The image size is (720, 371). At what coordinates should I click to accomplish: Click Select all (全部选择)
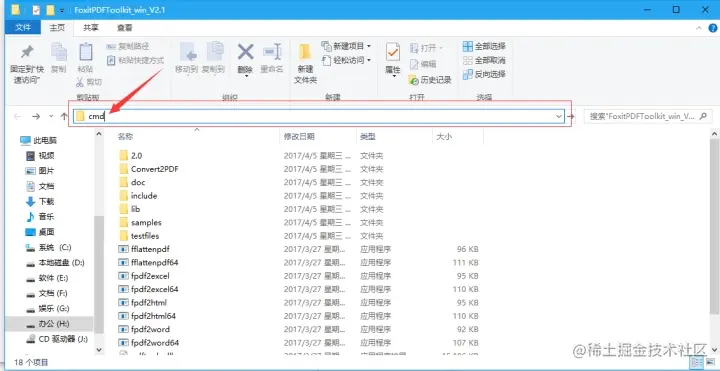click(x=484, y=46)
